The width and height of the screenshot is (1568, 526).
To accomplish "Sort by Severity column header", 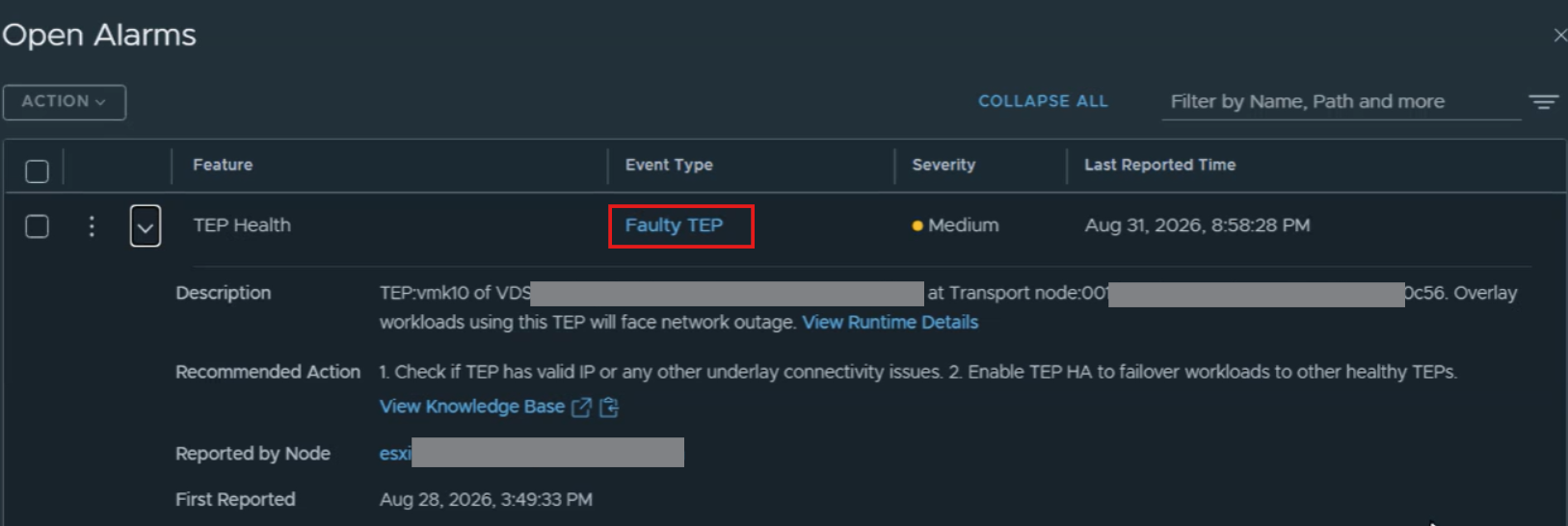I will (x=943, y=165).
